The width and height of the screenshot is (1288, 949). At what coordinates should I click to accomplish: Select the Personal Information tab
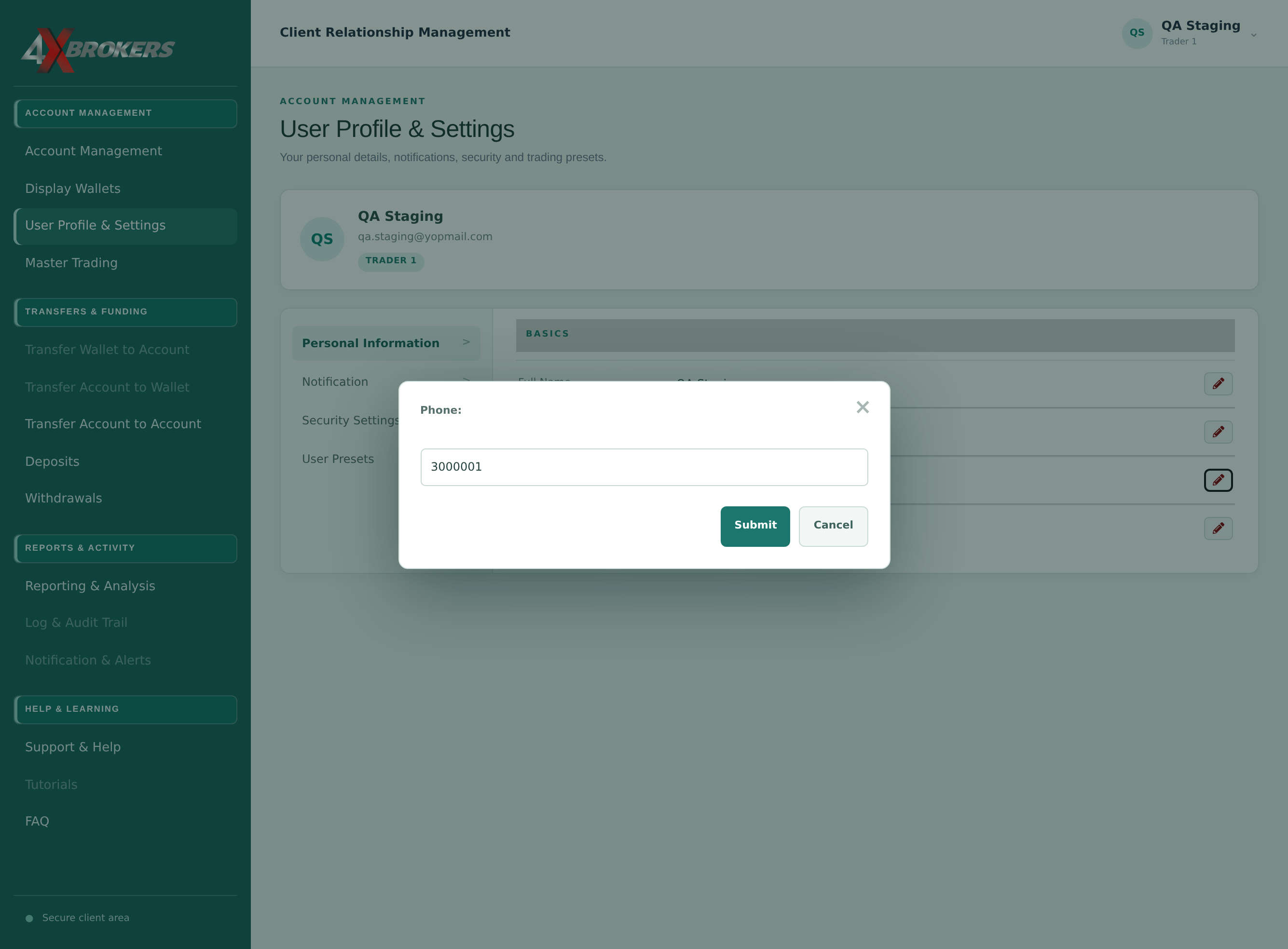coord(385,343)
